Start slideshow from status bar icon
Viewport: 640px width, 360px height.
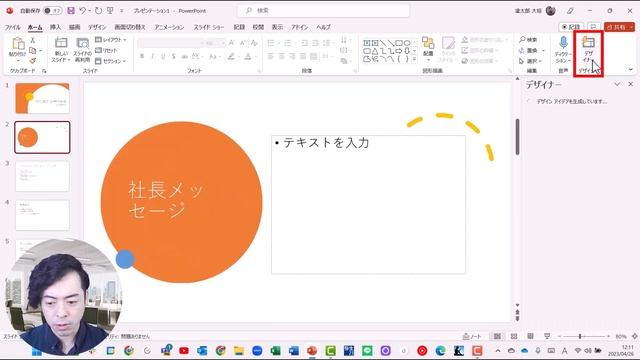point(547,336)
